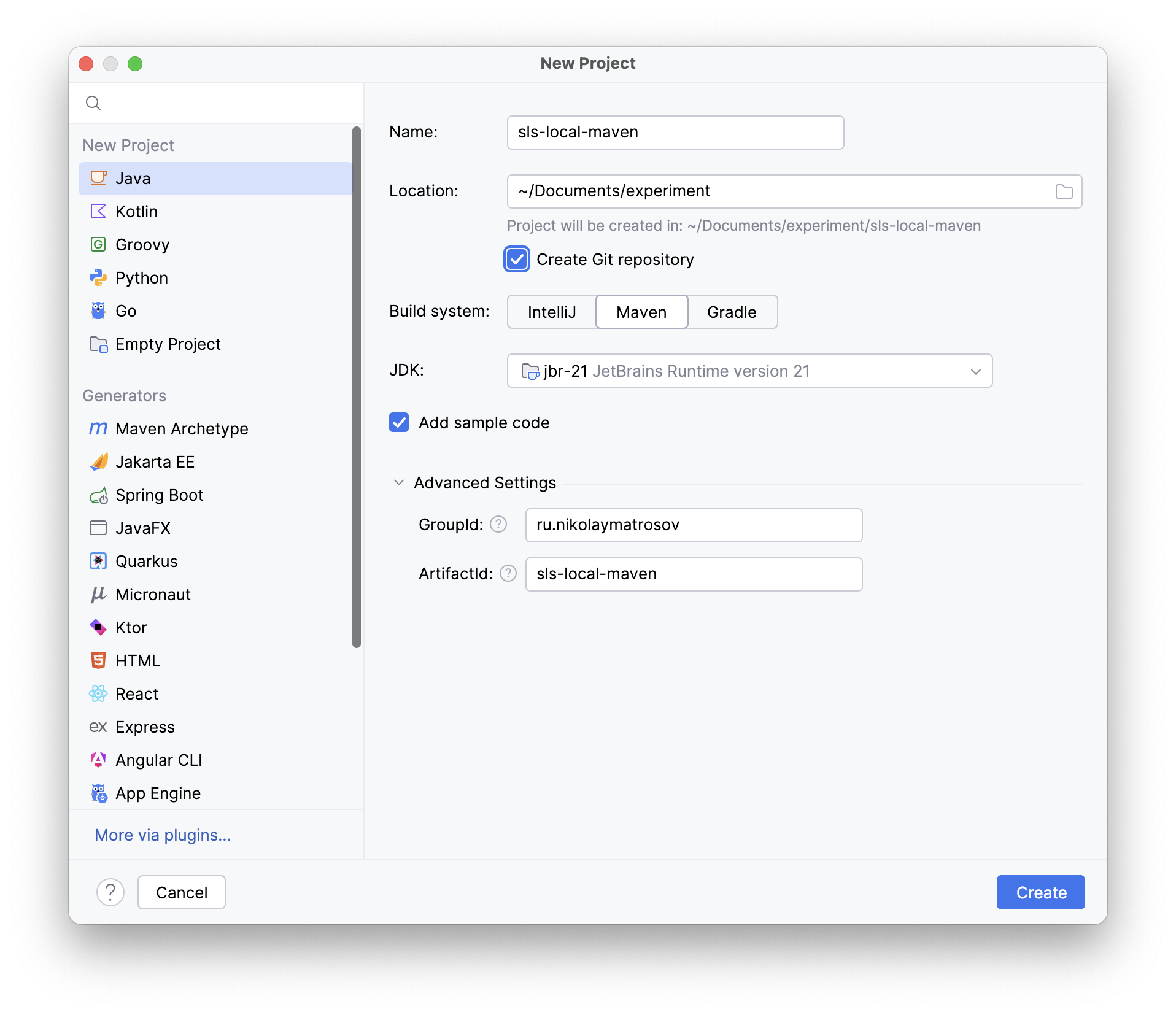
Task: Select the Express ex icon
Action: pos(98,727)
